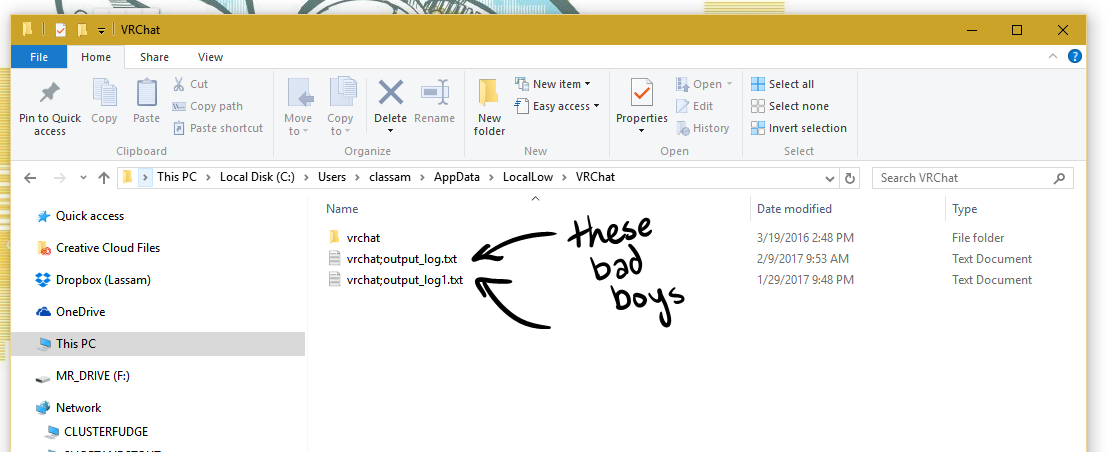1117x452 pixels.
Task: Click Paste shortcut
Action: click(218, 128)
